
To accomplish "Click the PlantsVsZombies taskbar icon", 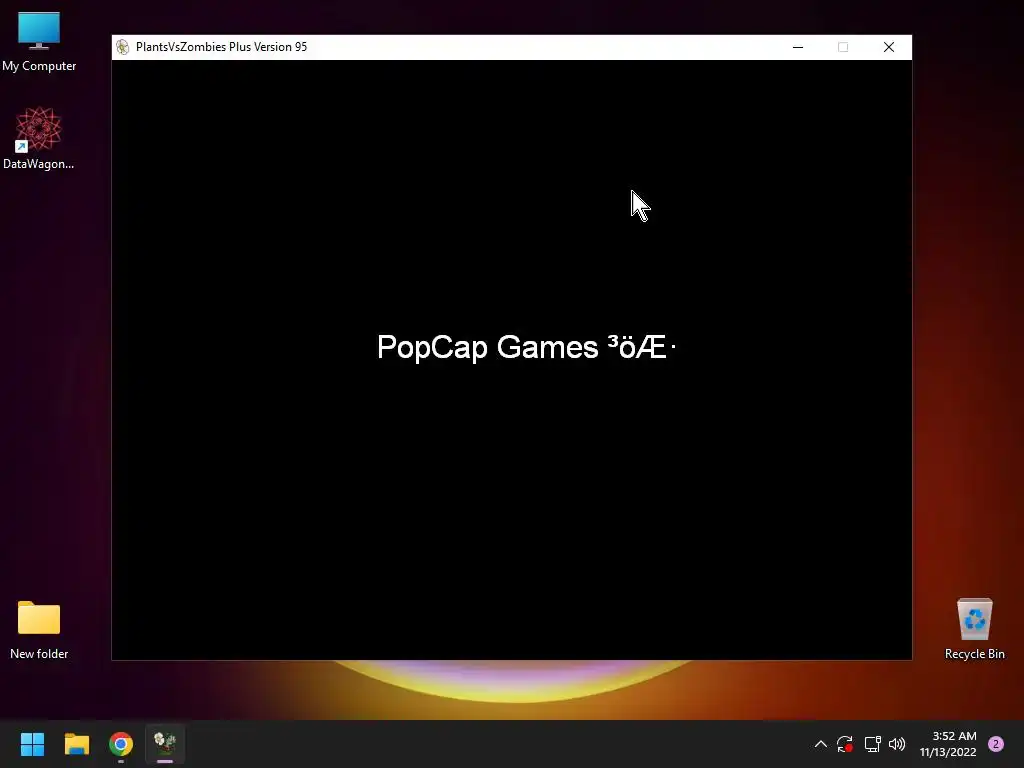I will click(x=165, y=744).
